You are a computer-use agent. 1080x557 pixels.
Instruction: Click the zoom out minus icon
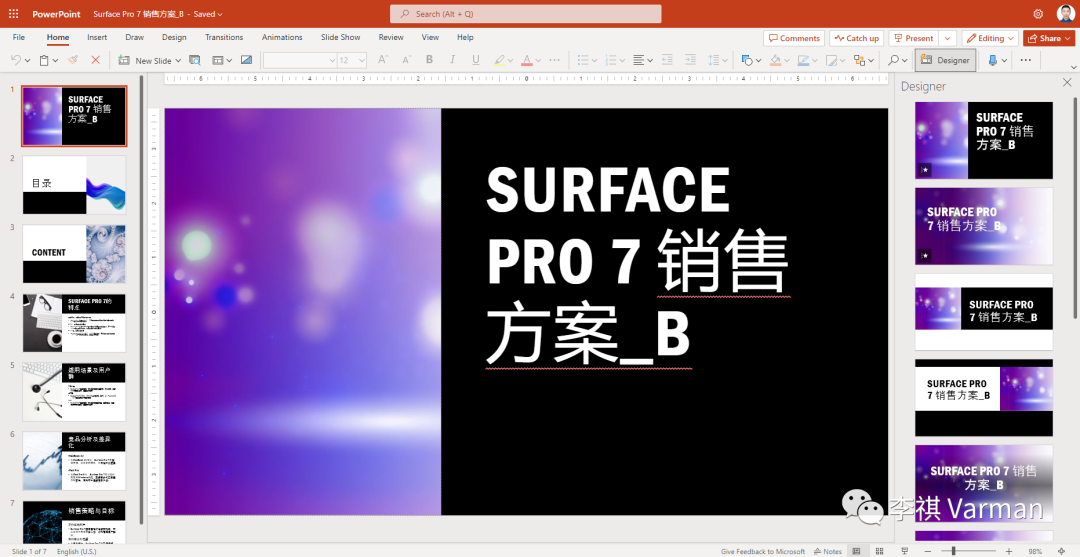(x=928, y=551)
